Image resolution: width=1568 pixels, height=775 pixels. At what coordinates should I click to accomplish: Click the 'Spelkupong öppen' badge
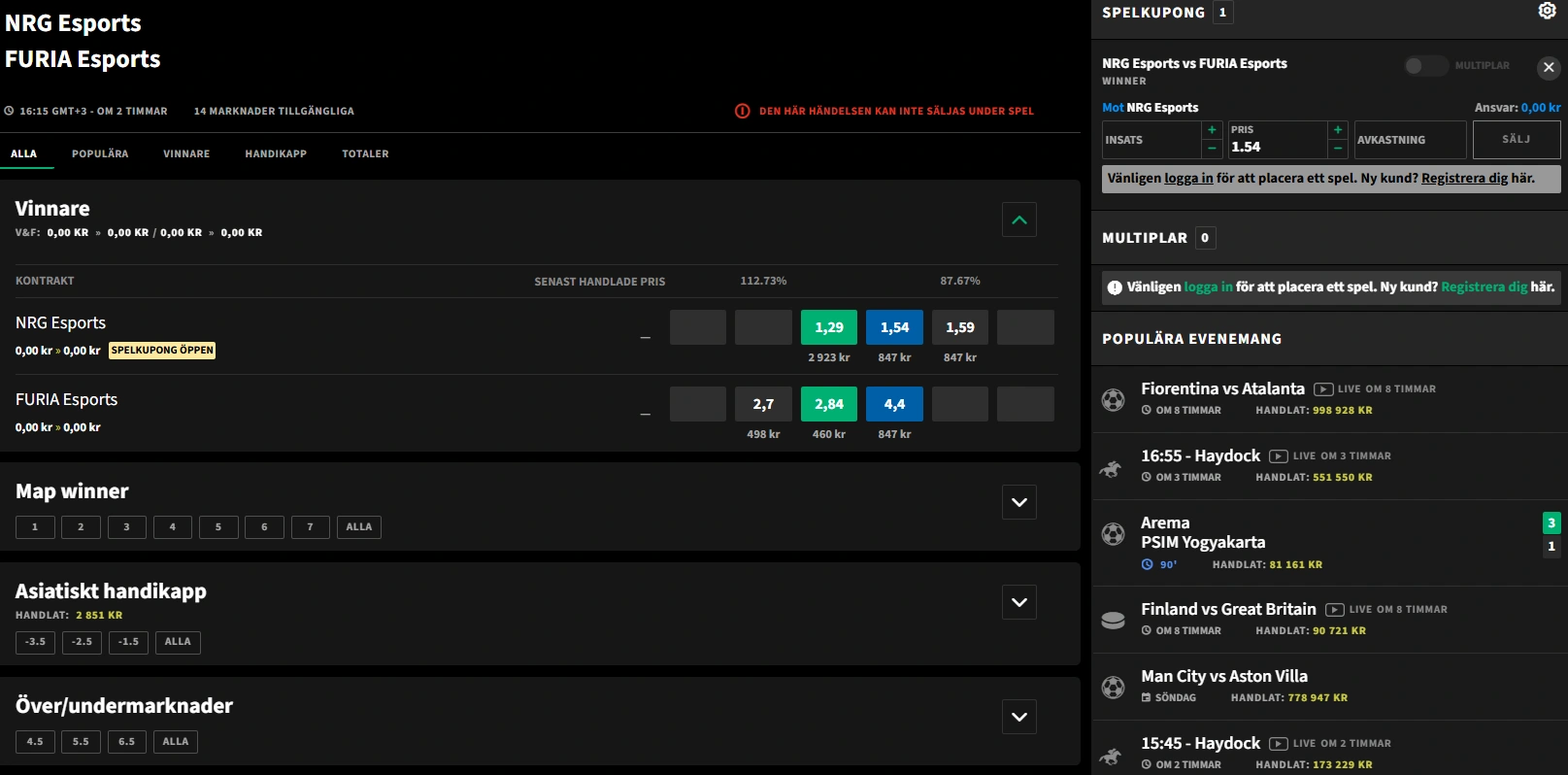(x=162, y=351)
